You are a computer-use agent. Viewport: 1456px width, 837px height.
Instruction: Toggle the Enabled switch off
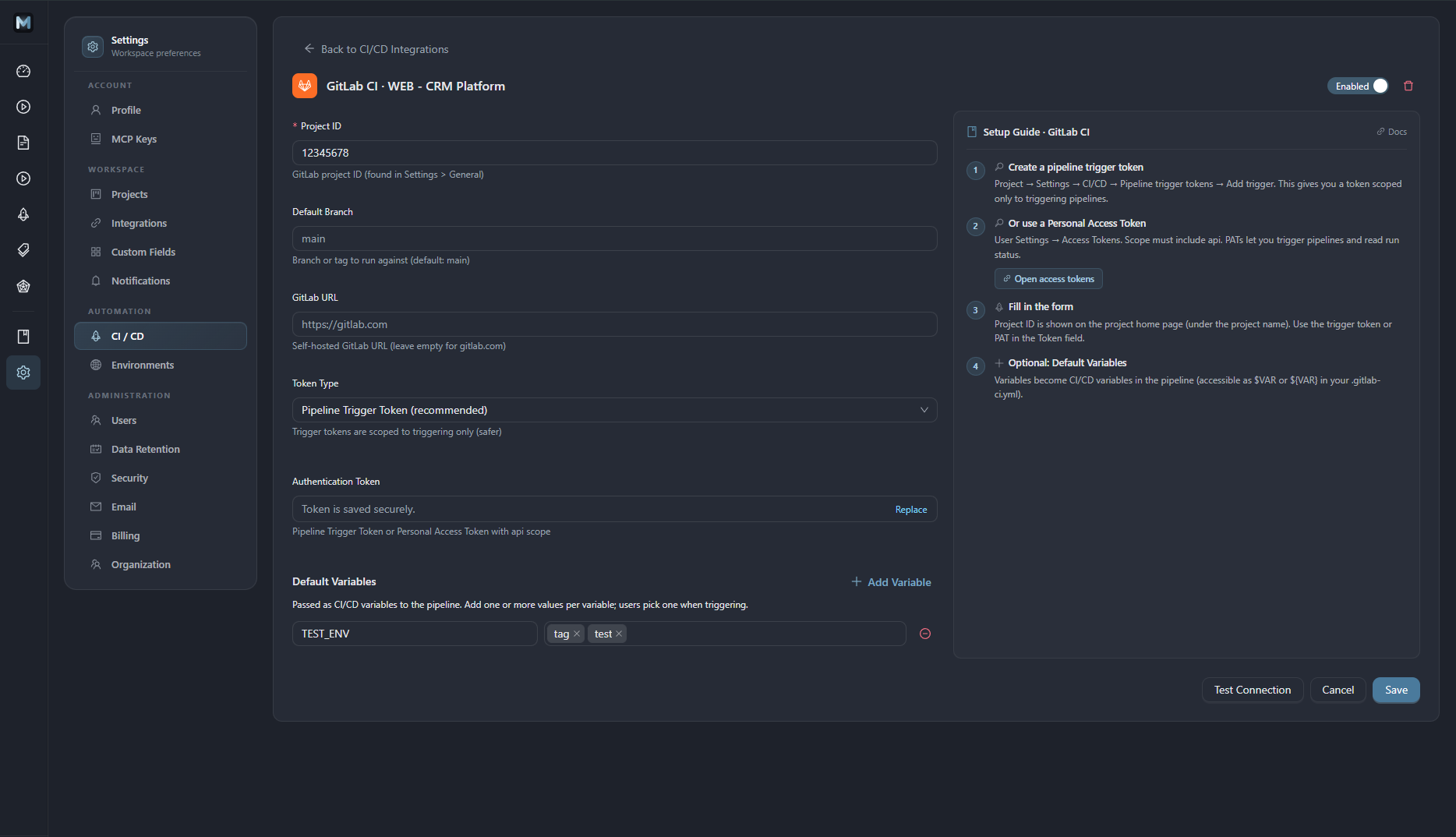coord(1359,86)
